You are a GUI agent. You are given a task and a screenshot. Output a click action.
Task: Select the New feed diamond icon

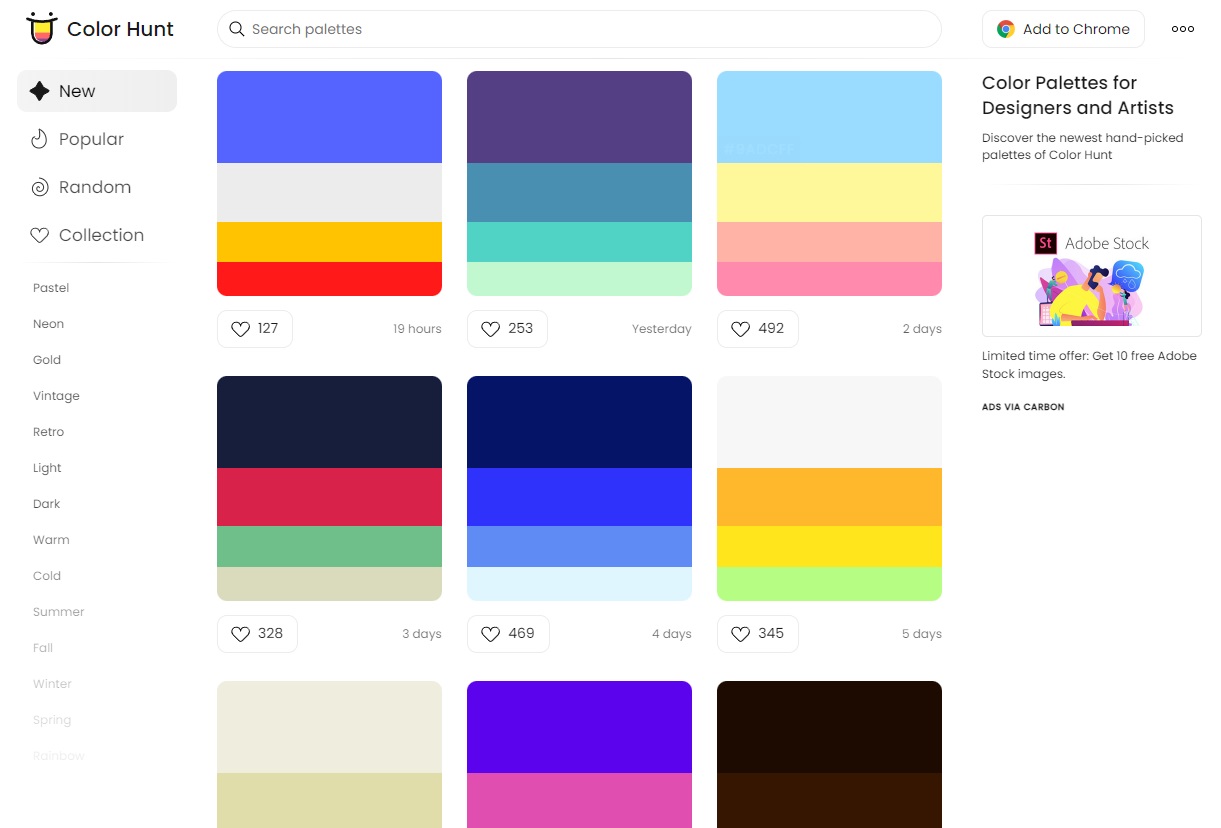pos(42,90)
